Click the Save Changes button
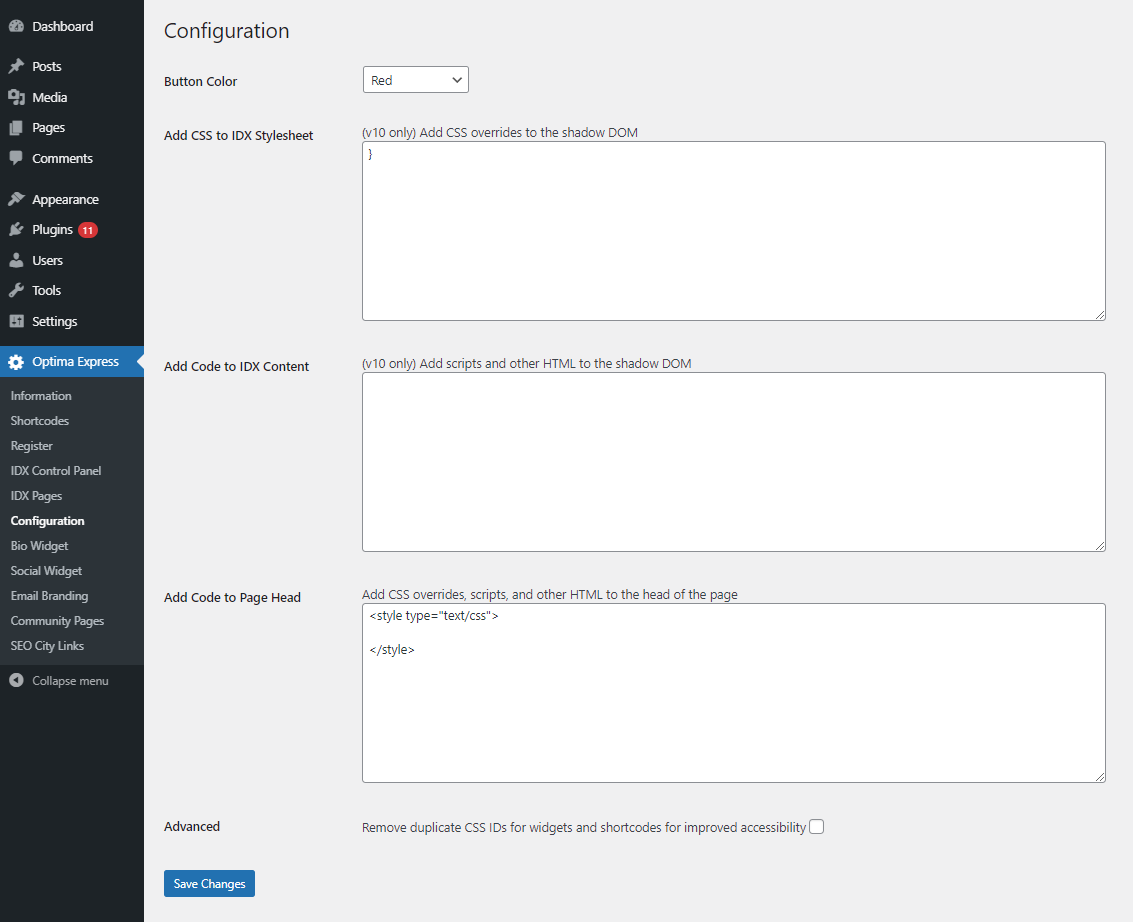1133x922 pixels. pyautogui.click(x=210, y=884)
